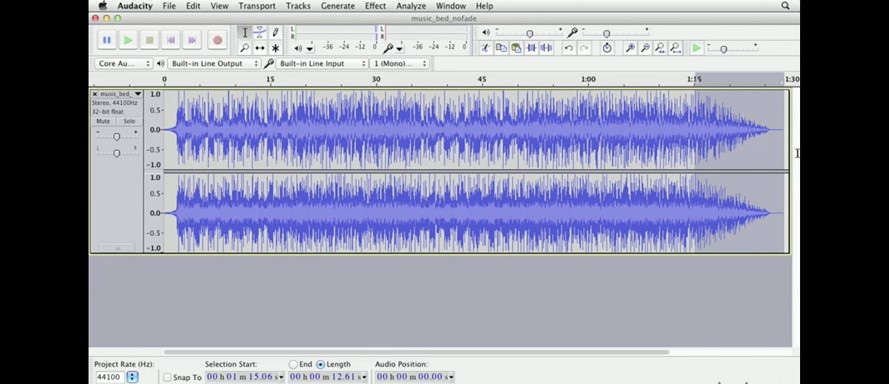Click the Spotlight search icon

pos(785,6)
